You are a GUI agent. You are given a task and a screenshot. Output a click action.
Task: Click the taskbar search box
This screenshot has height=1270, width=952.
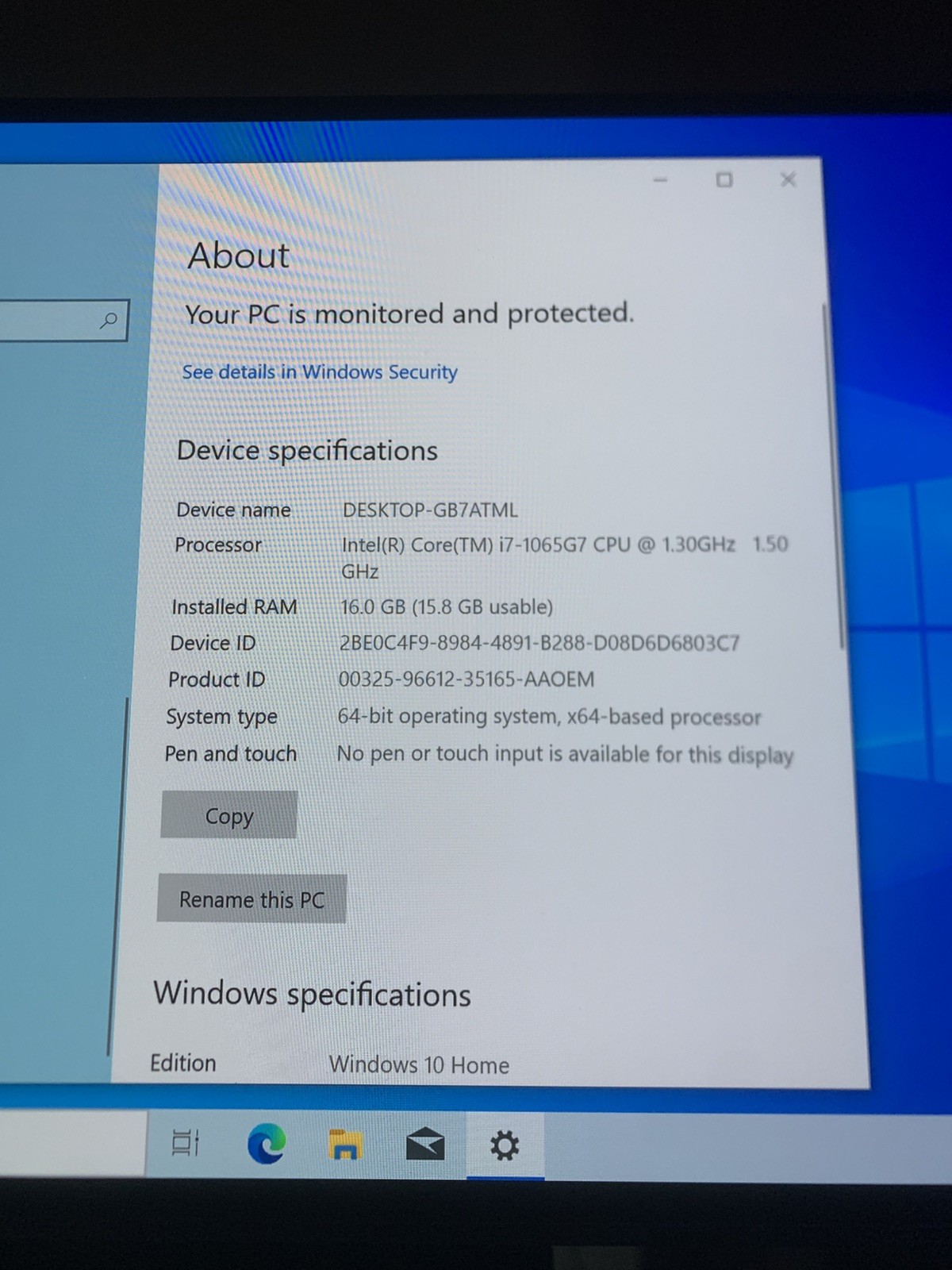[73, 1143]
